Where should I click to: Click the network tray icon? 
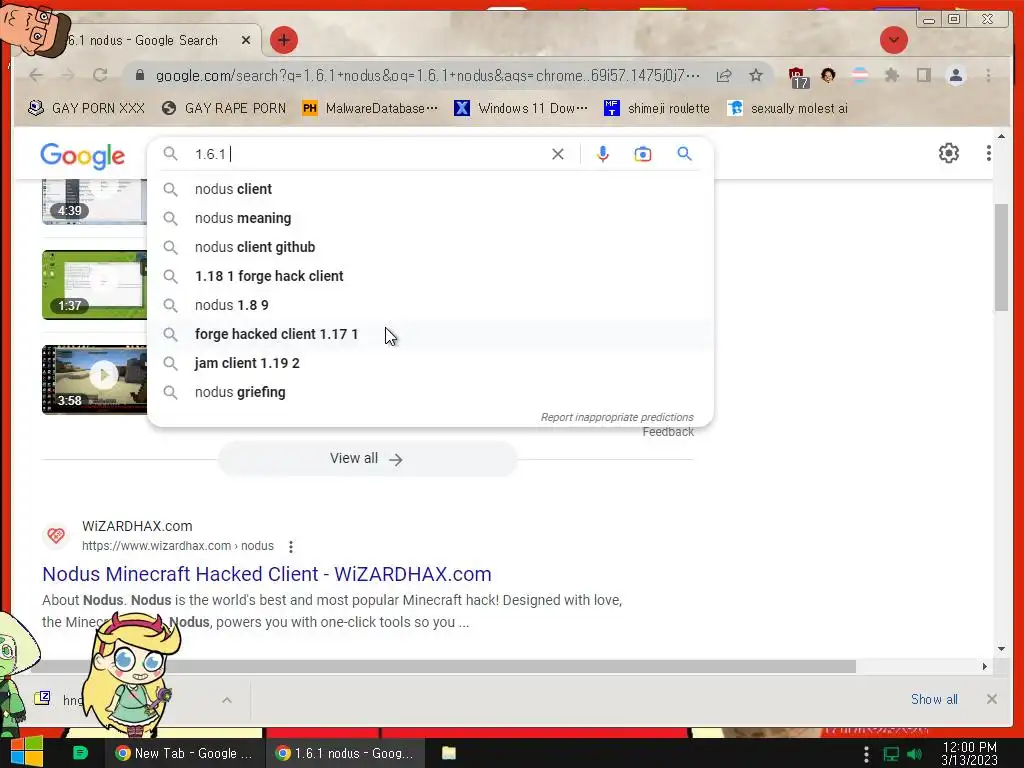891,754
